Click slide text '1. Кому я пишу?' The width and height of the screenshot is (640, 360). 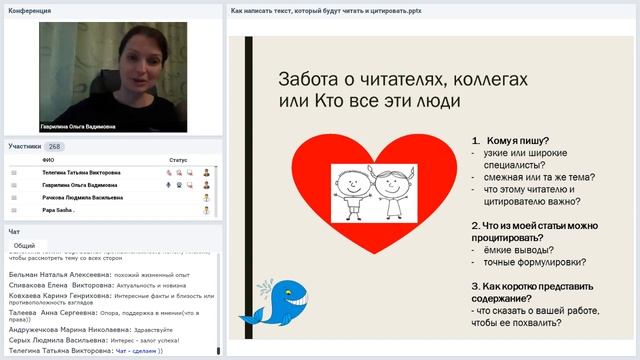coord(510,141)
